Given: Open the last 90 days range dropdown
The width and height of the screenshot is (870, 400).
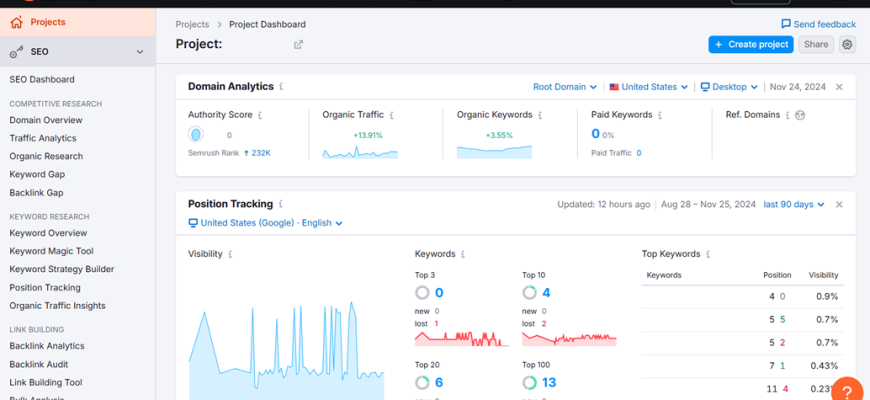Looking at the screenshot, I should tap(794, 205).
